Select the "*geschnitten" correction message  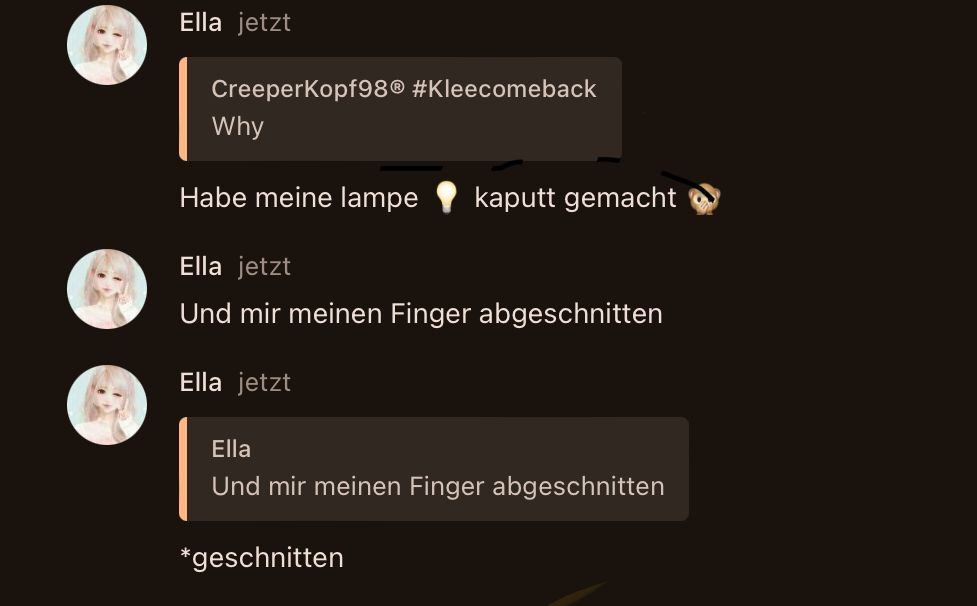click(x=262, y=559)
